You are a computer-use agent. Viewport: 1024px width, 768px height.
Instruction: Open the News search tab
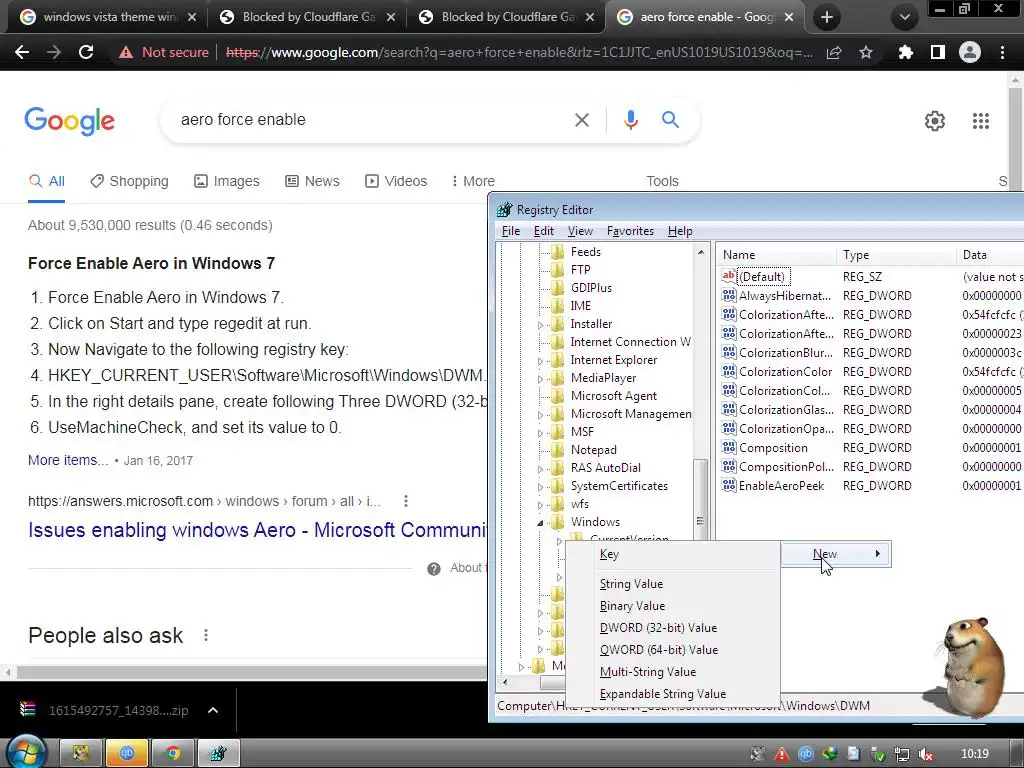312,181
